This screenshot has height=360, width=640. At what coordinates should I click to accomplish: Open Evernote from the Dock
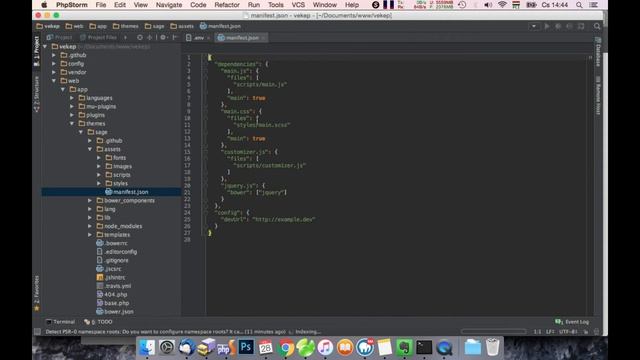(x=404, y=348)
